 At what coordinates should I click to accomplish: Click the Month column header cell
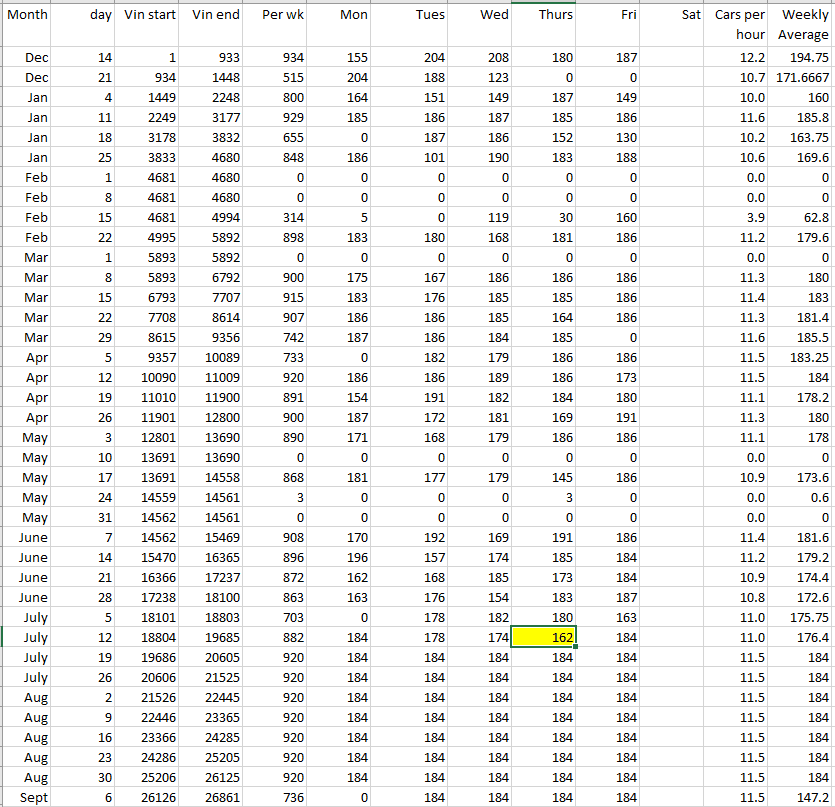point(27,15)
